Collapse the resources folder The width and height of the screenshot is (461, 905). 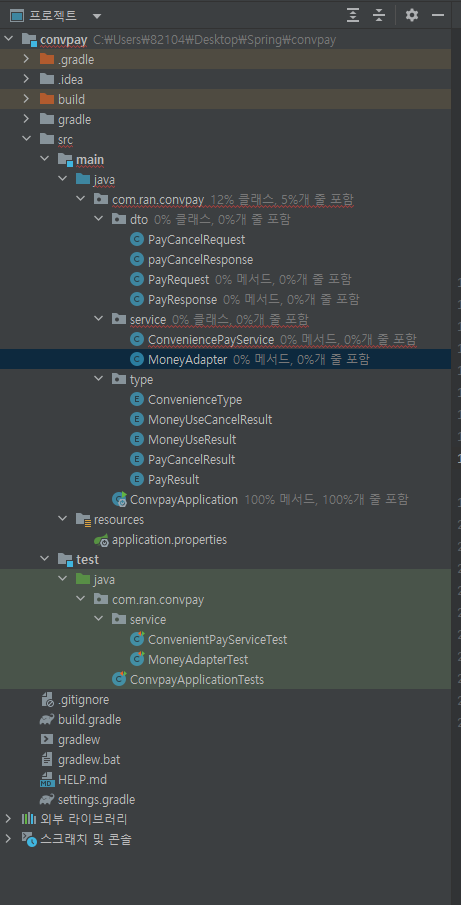(x=63, y=519)
